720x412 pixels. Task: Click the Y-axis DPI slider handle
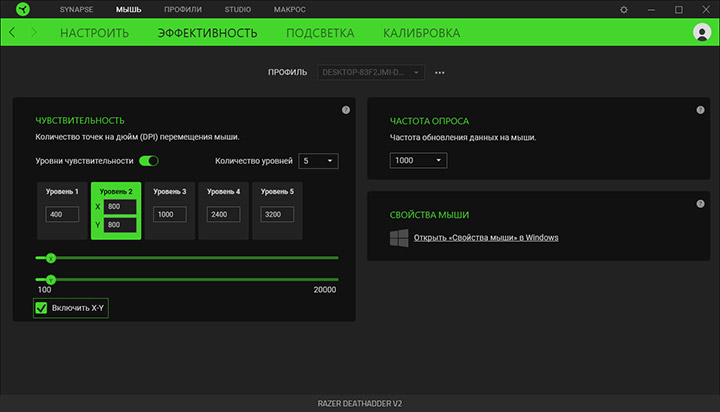click(x=51, y=279)
